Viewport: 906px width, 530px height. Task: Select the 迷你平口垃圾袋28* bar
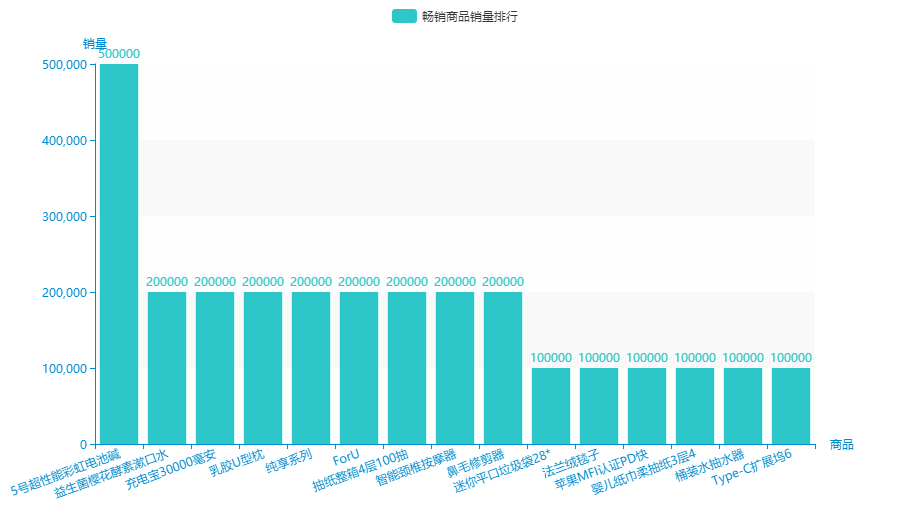(551, 406)
